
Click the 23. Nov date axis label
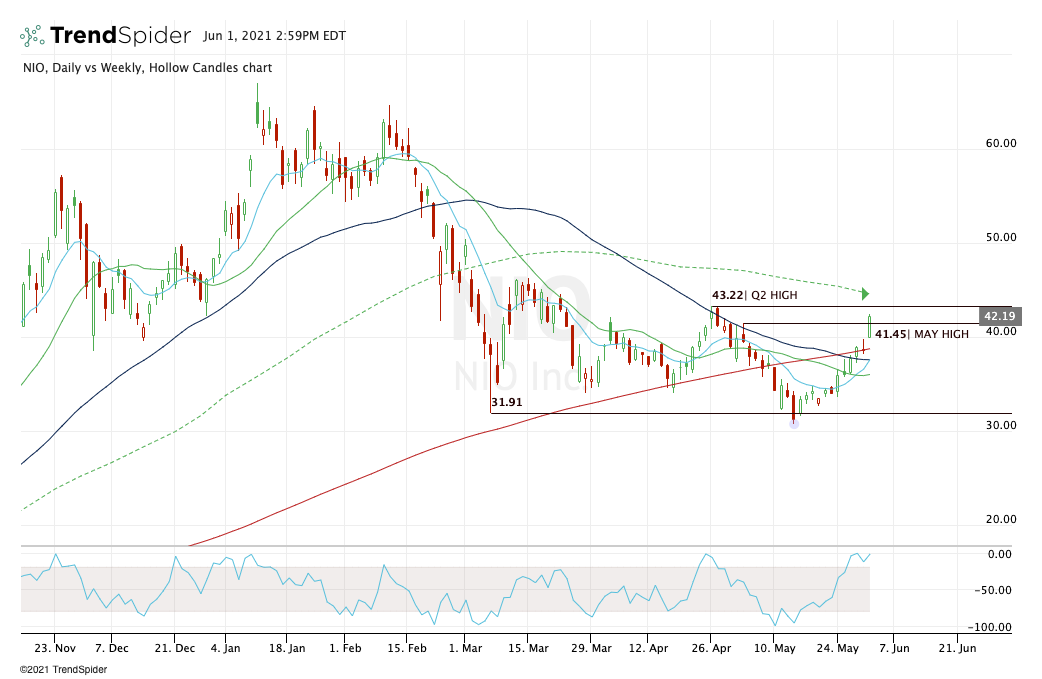pyautogui.click(x=55, y=648)
